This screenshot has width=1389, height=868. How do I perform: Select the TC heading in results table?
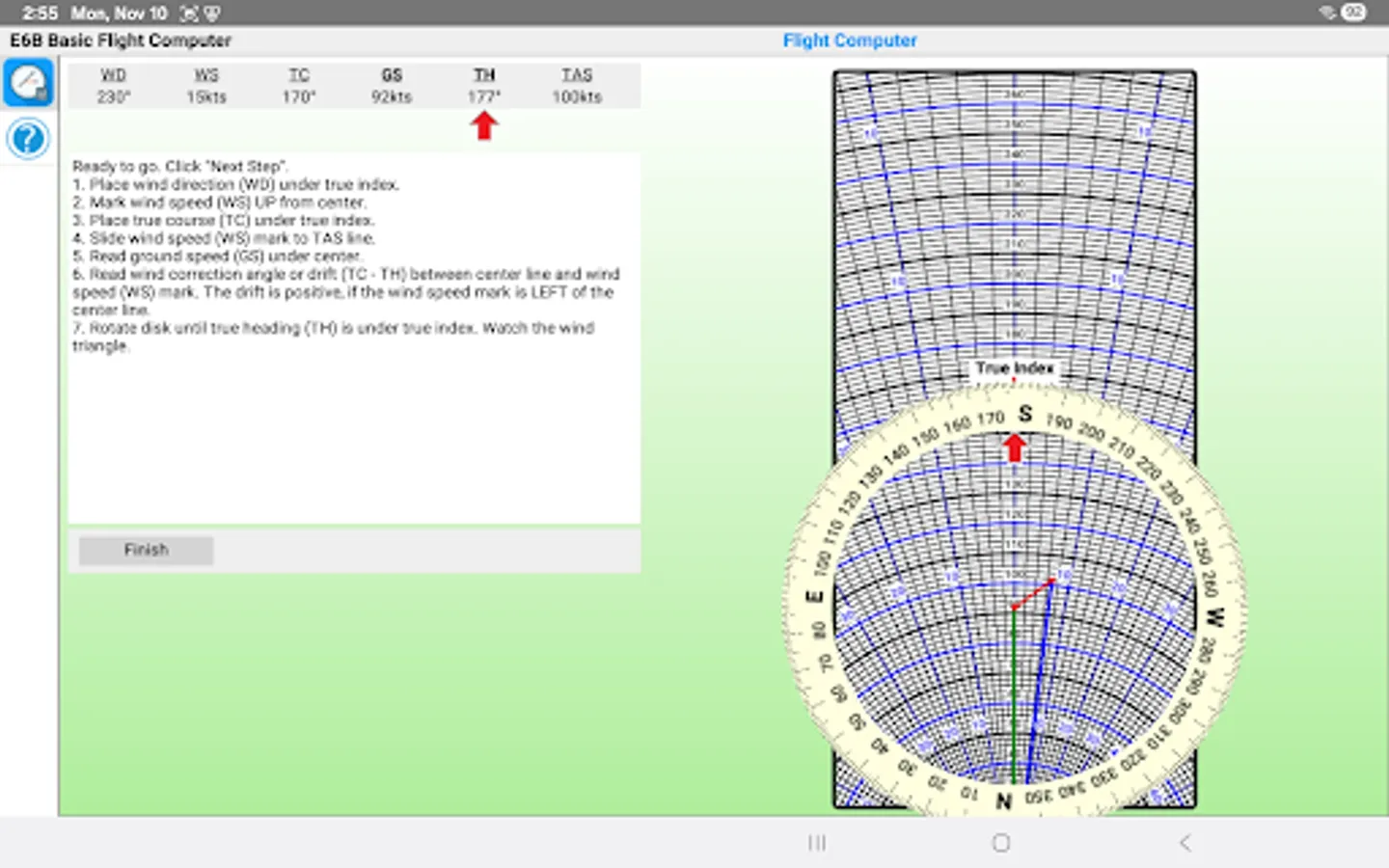pyautogui.click(x=299, y=74)
